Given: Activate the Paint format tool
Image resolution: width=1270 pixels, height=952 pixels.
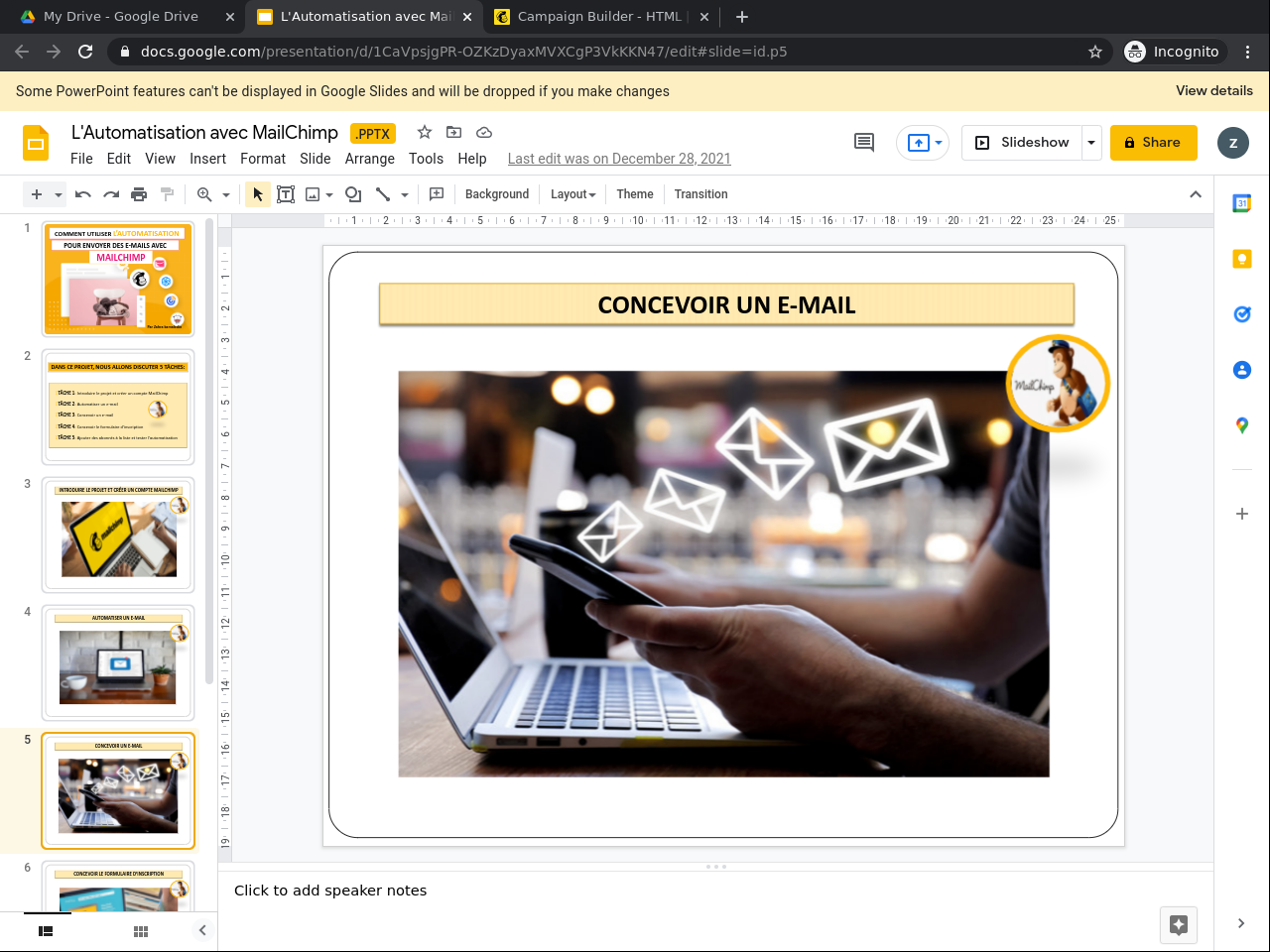Looking at the screenshot, I should pyautogui.click(x=167, y=194).
